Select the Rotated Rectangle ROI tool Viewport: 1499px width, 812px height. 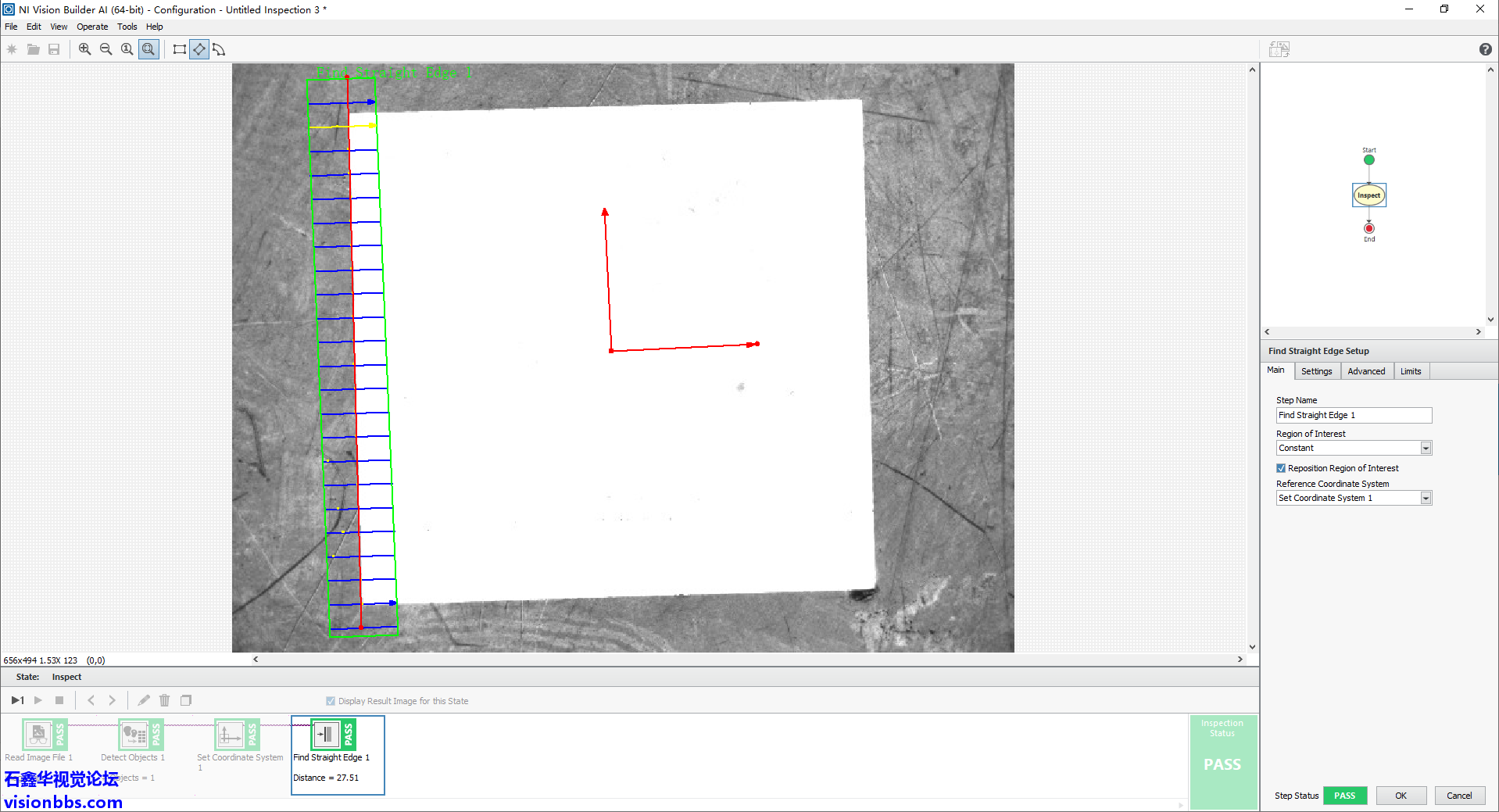[199, 49]
